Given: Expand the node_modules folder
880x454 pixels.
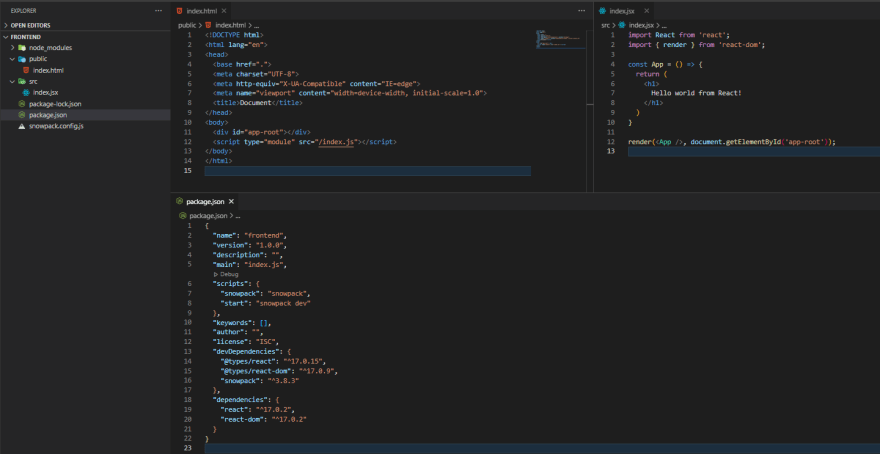Looking at the screenshot, I should (x=12, y=48).
